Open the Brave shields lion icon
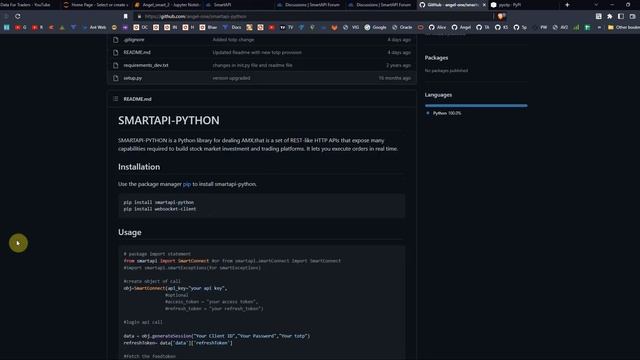Screen dimensions: 640x360 [501, 16]
